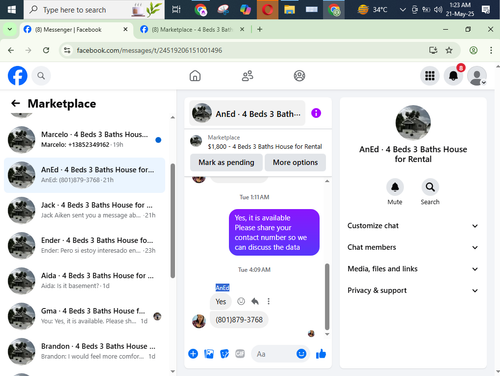
Task: Click the chat messages scrollbar
Action: coord(327,297)
